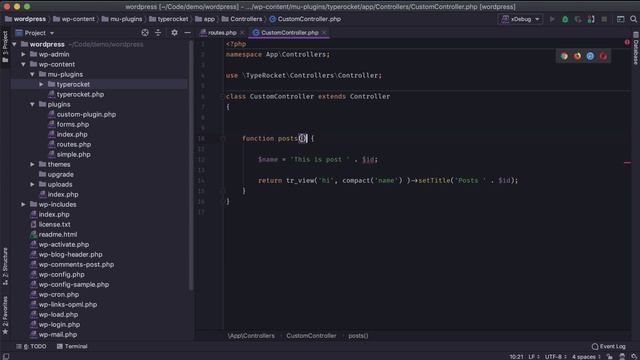Open Opera browser preview icon in editor

coord(603,56)
